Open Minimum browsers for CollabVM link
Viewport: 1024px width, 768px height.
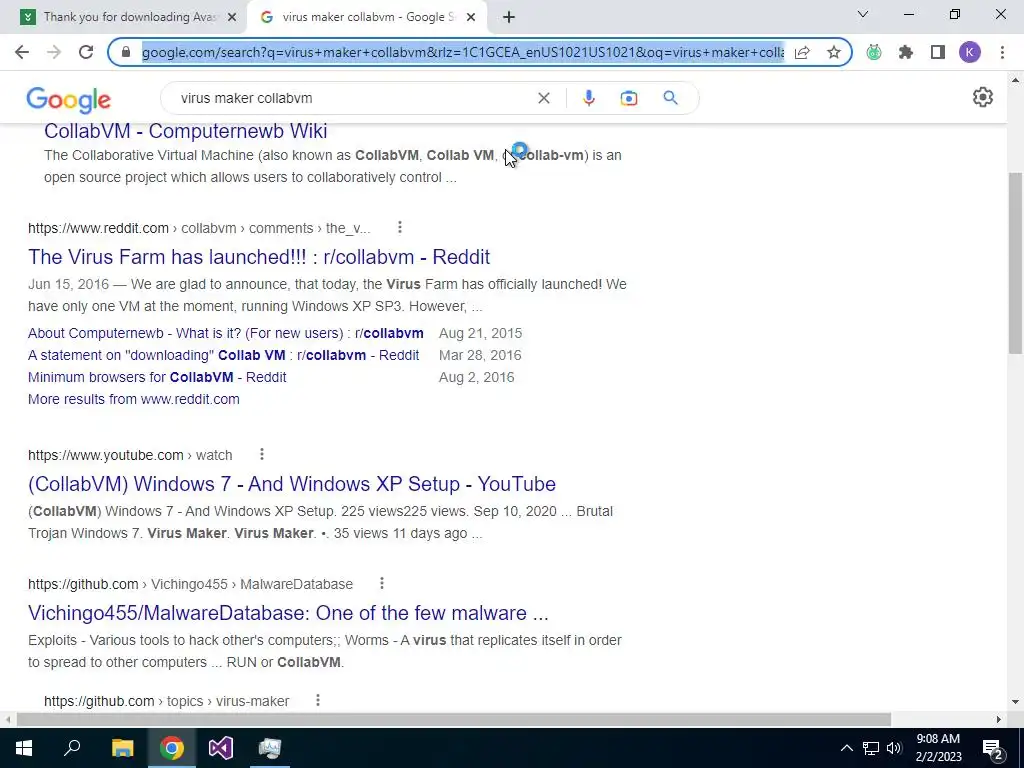(157, 377)
